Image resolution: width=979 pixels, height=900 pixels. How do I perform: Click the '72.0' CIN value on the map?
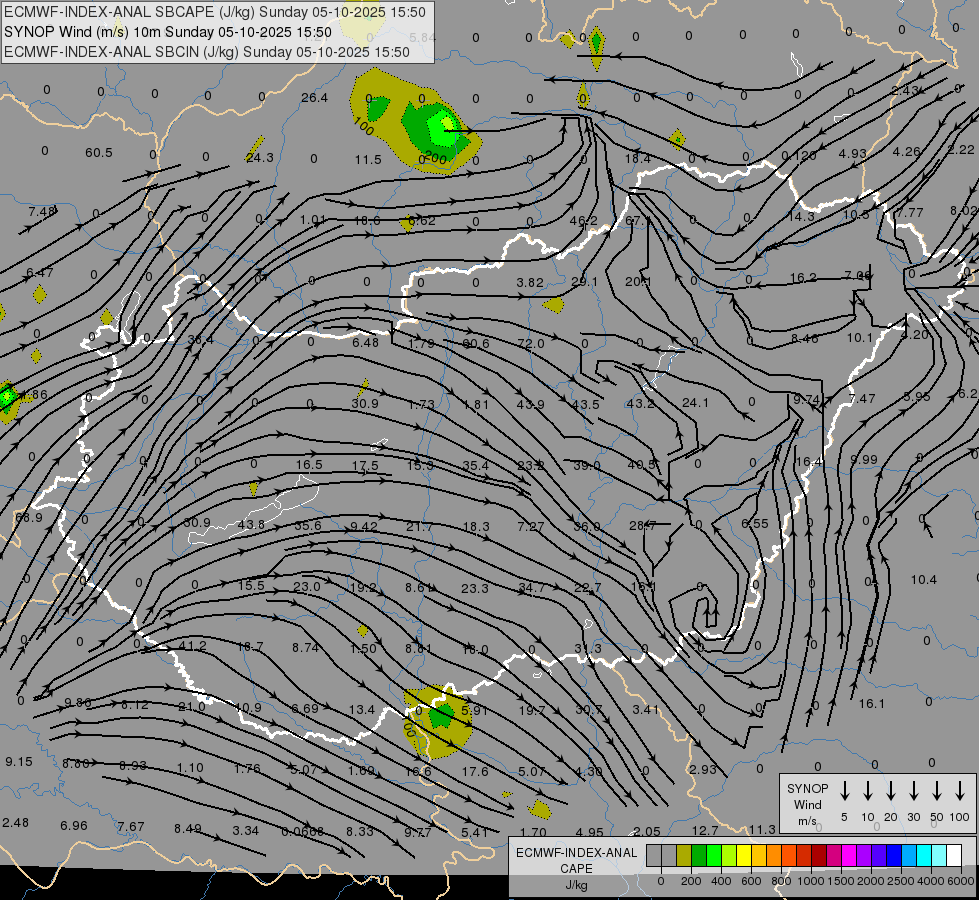tap(531, 344)
